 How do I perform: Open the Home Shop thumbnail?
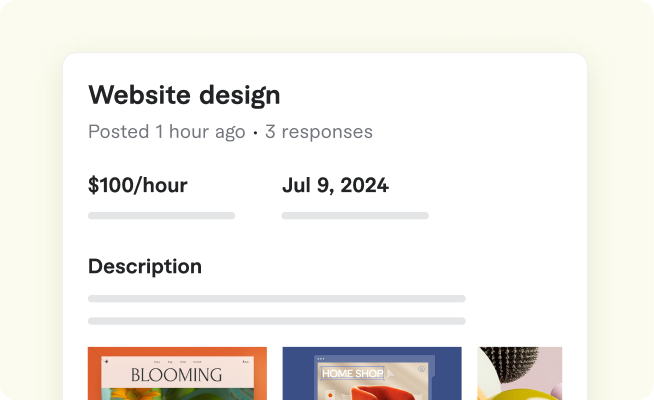[372, 373]
